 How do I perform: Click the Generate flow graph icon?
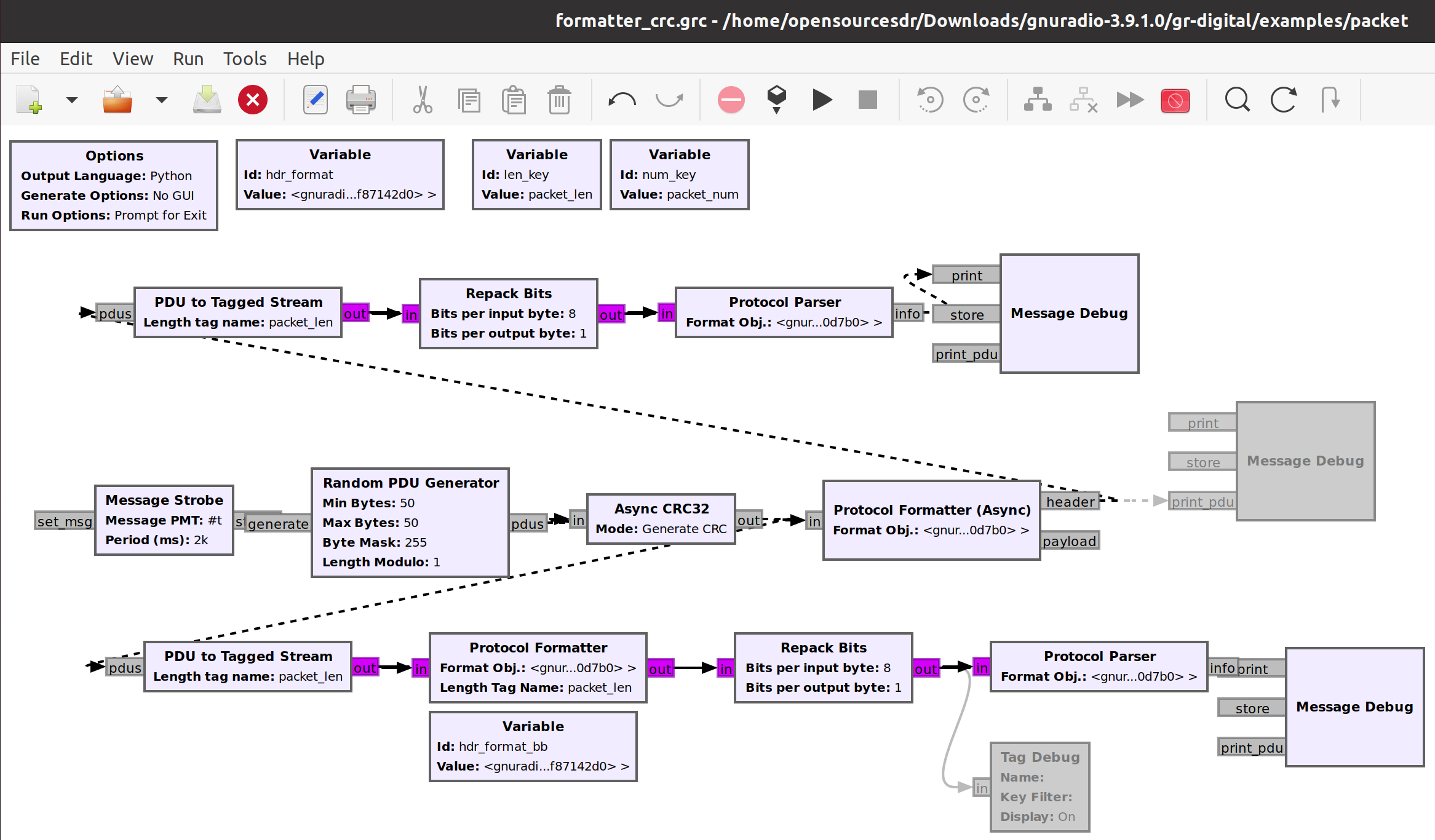point(777,98)
